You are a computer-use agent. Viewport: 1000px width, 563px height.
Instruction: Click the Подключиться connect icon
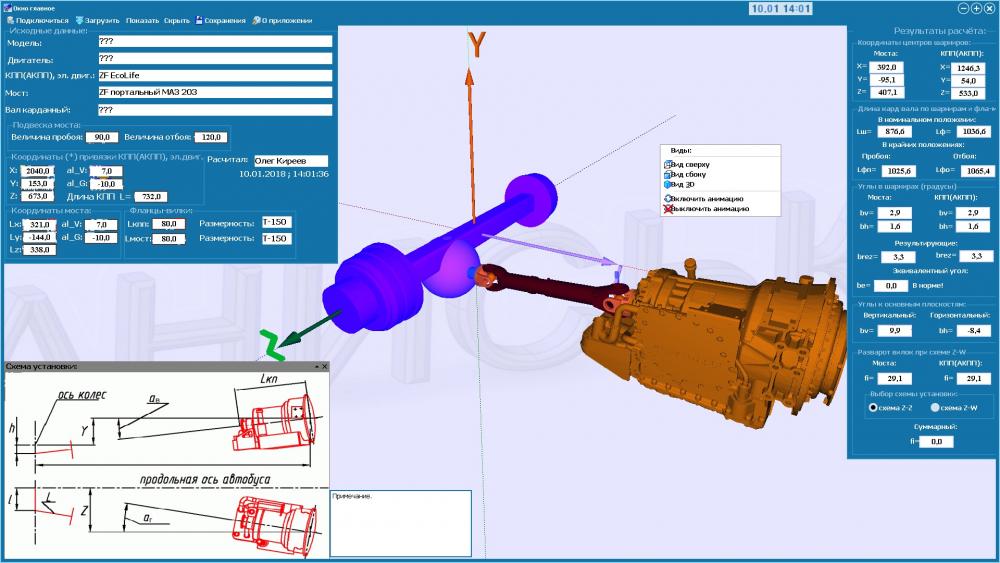pyautogui.click(x=10, y=20)
